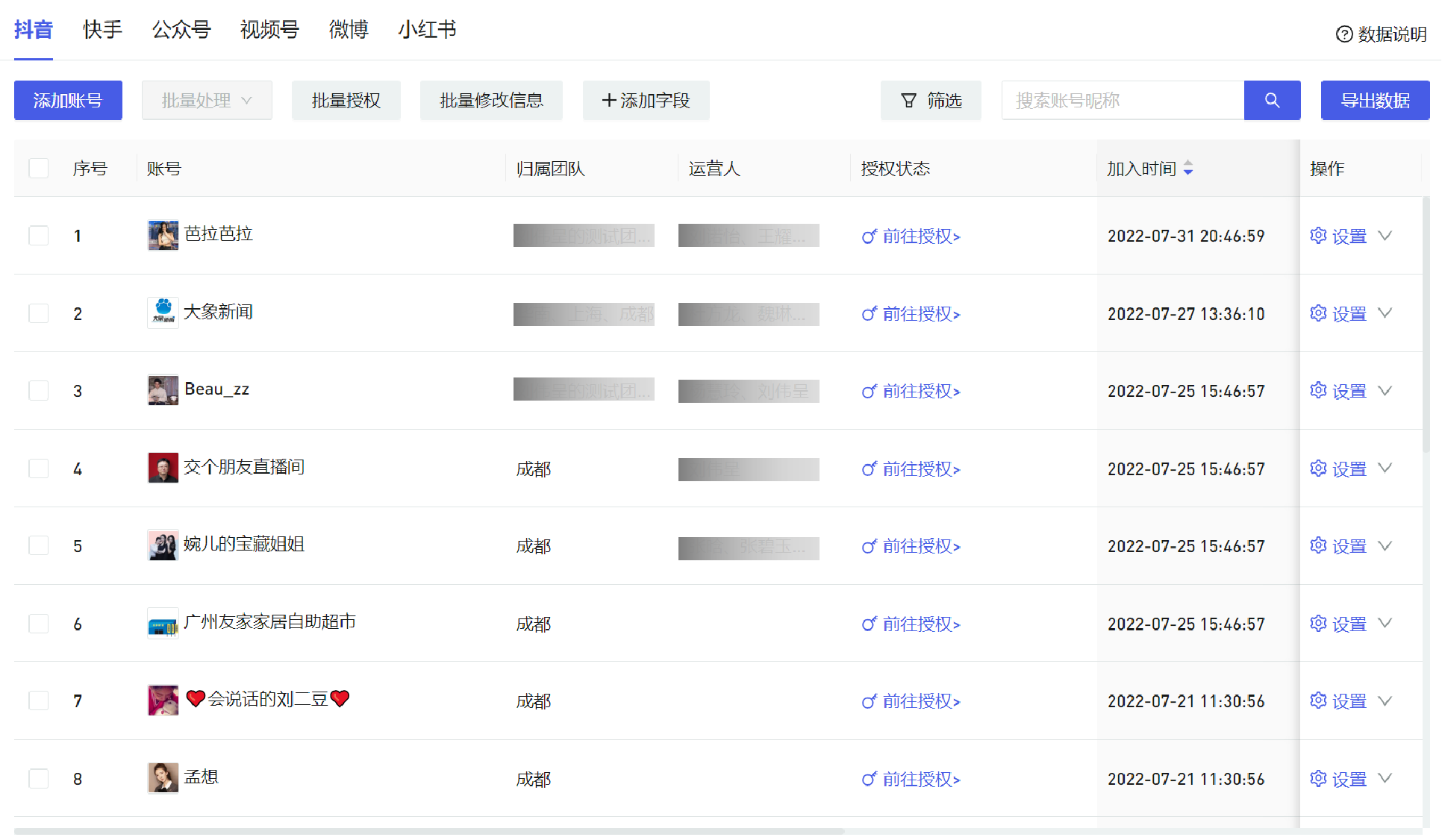Sort by 加入时间 arrow icon
The image size is (1442, 840).
[x=1188, y=169]
